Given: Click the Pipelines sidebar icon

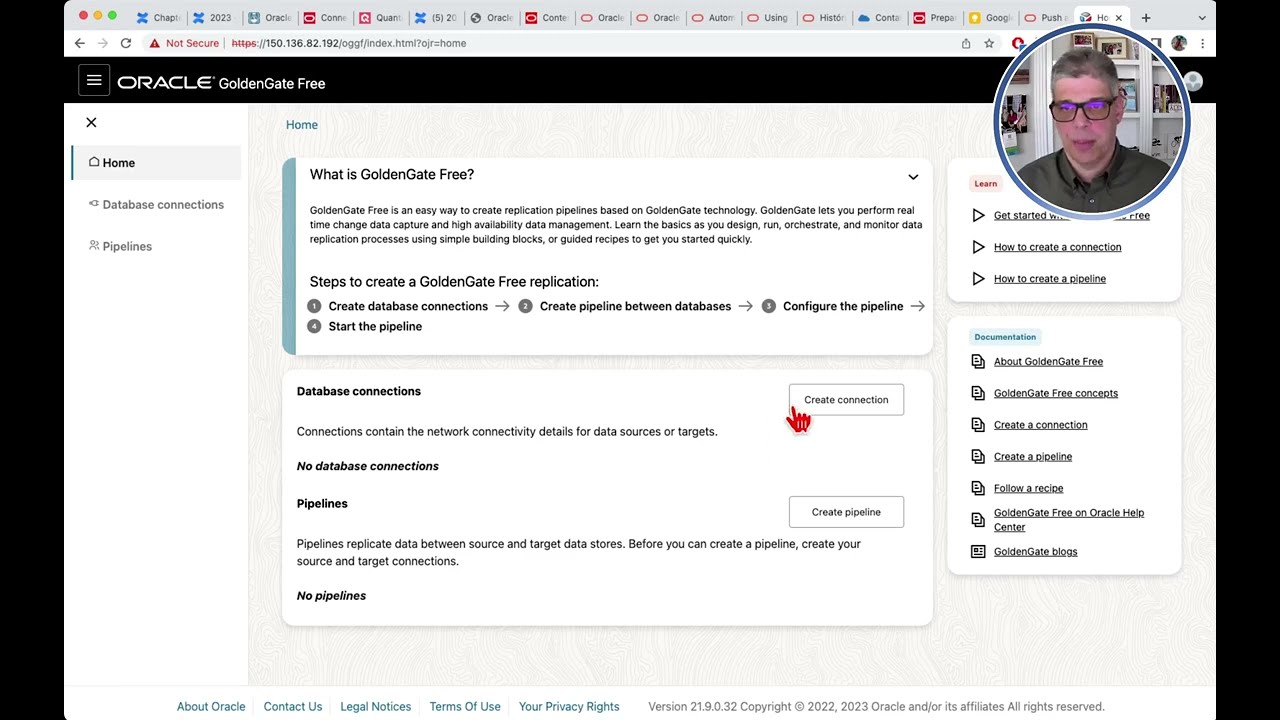Looking at the screenshot, I should [94, 245].
